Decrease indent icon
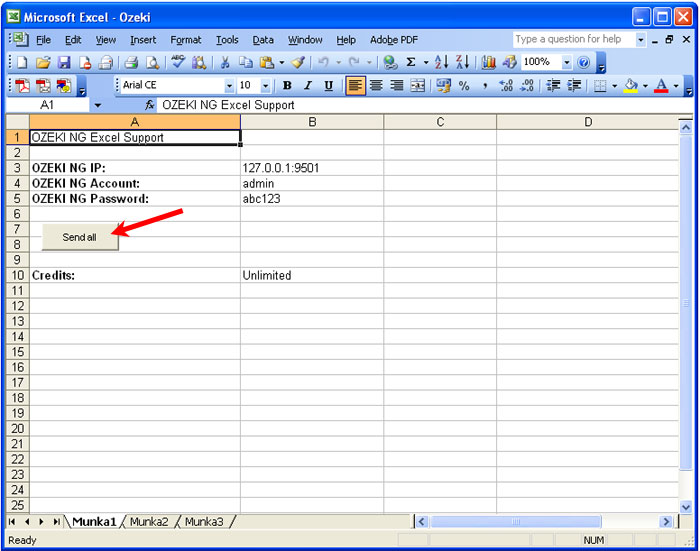700x551 pixels. (553, 86)
